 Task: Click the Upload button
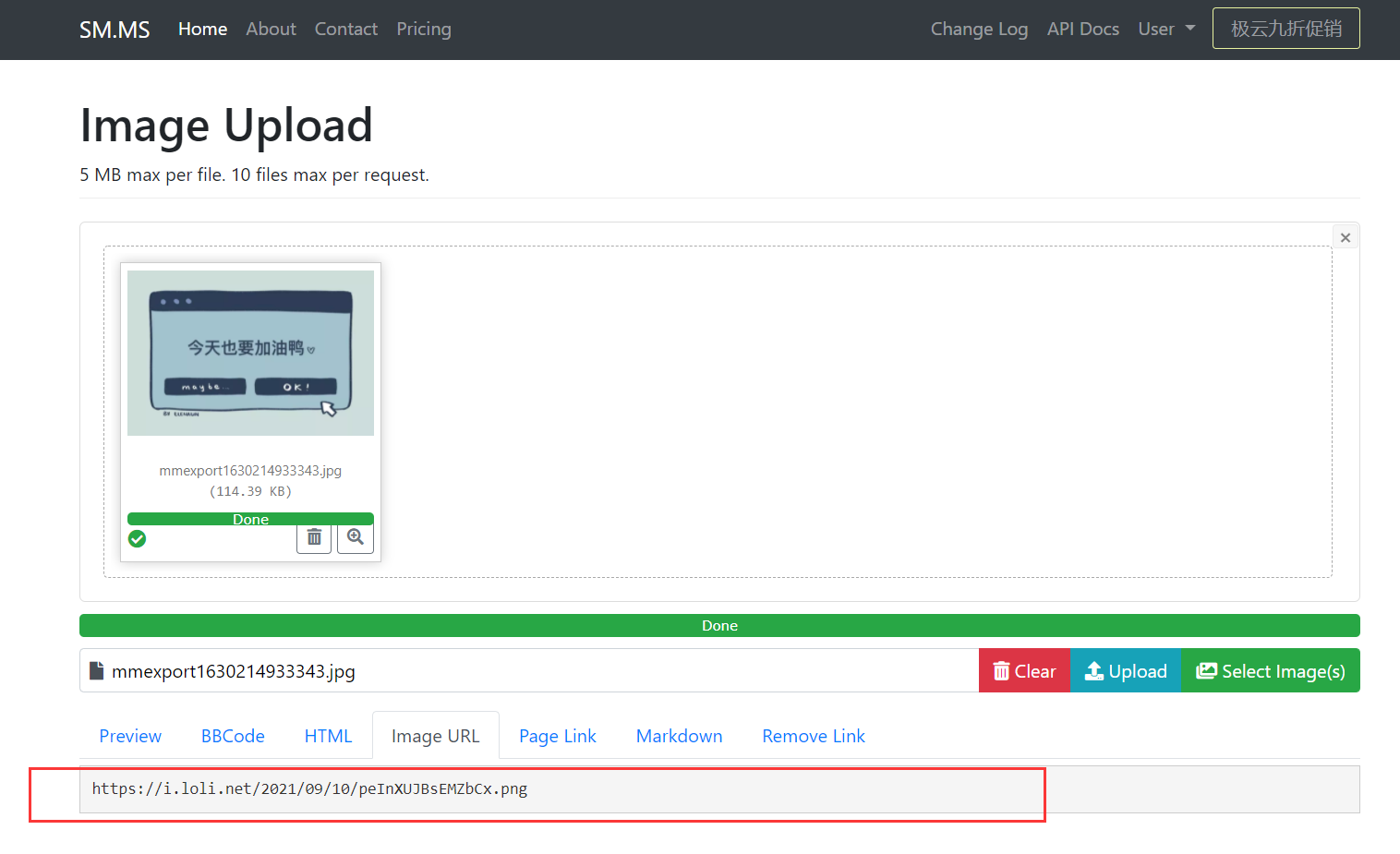(x=1126, y=671)
